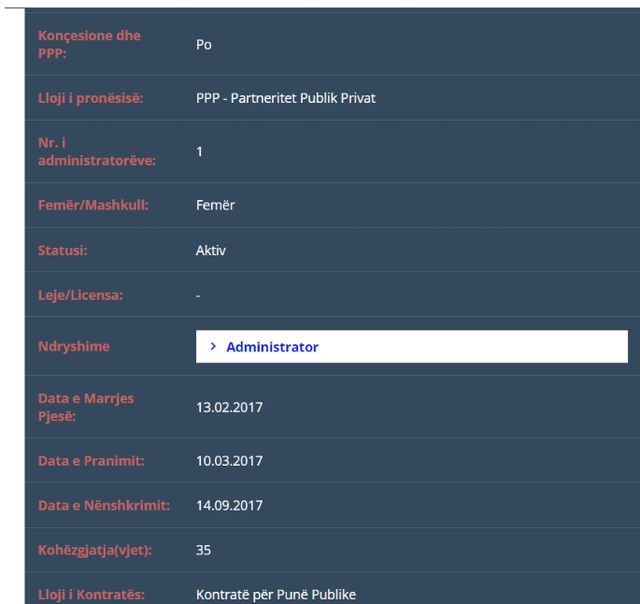Click the 'Ndryshime' row label

pos(74,347)
